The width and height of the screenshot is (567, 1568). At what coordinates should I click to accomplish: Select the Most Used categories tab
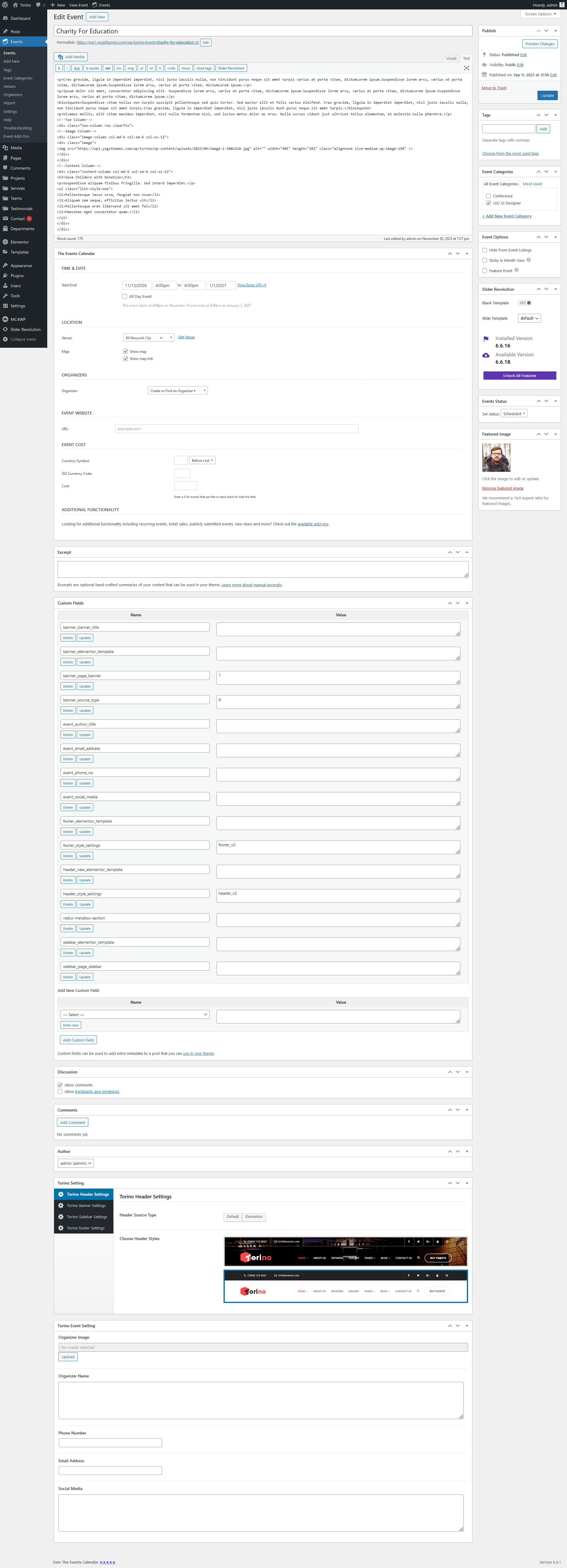(532, 184)
